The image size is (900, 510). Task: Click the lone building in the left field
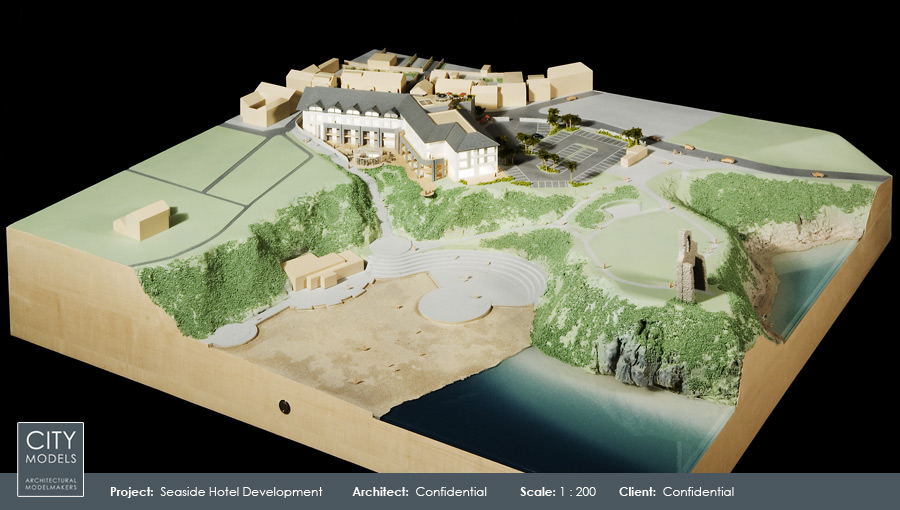(x=142, y=219)
